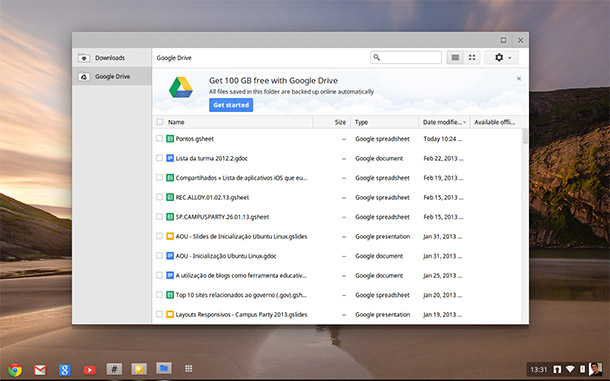This screenshot has height=381, width=610.
Task: Click the Wi-Fi status icon
Action: (570, 369)
